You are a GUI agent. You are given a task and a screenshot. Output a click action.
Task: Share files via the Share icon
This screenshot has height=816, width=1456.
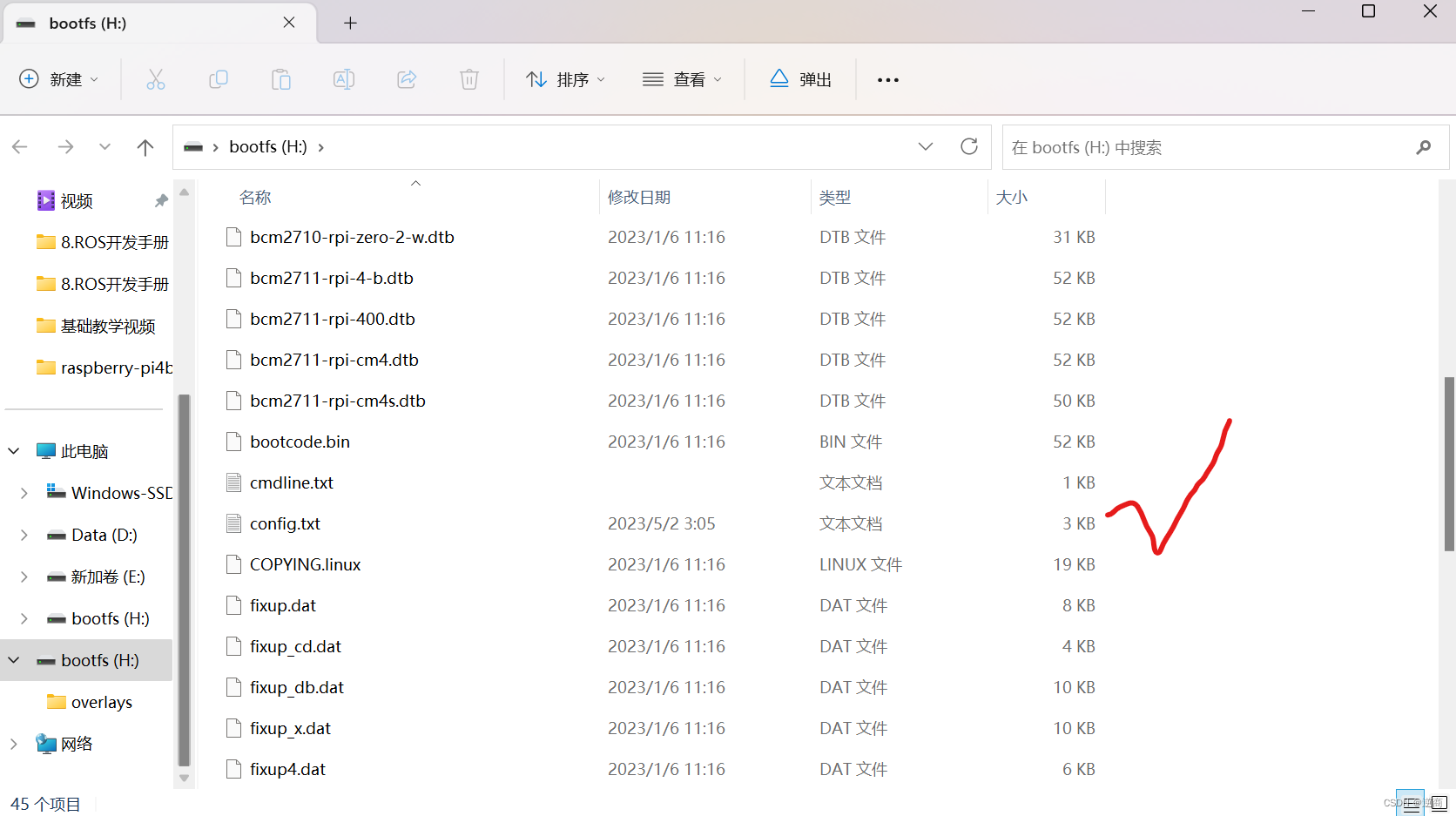407,78
